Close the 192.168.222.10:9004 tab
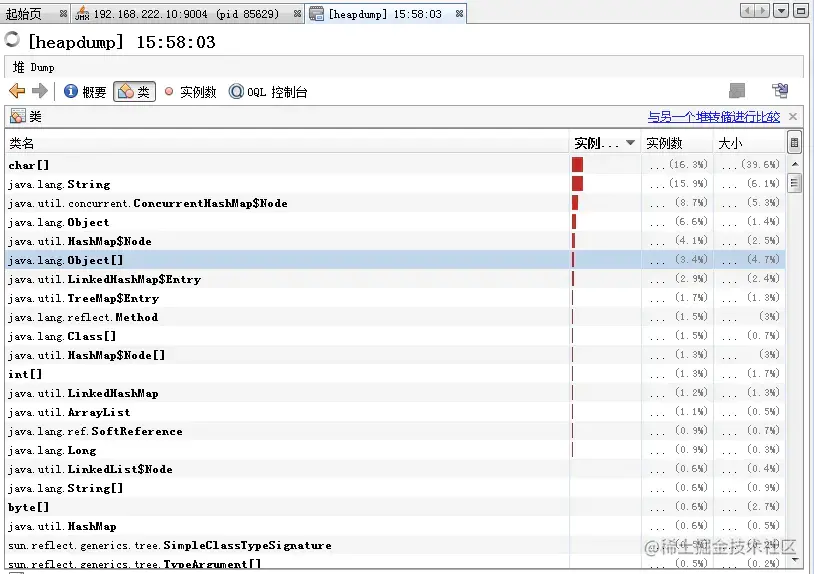The height and width of the screenshot is (574, 814). pos(297,14)
